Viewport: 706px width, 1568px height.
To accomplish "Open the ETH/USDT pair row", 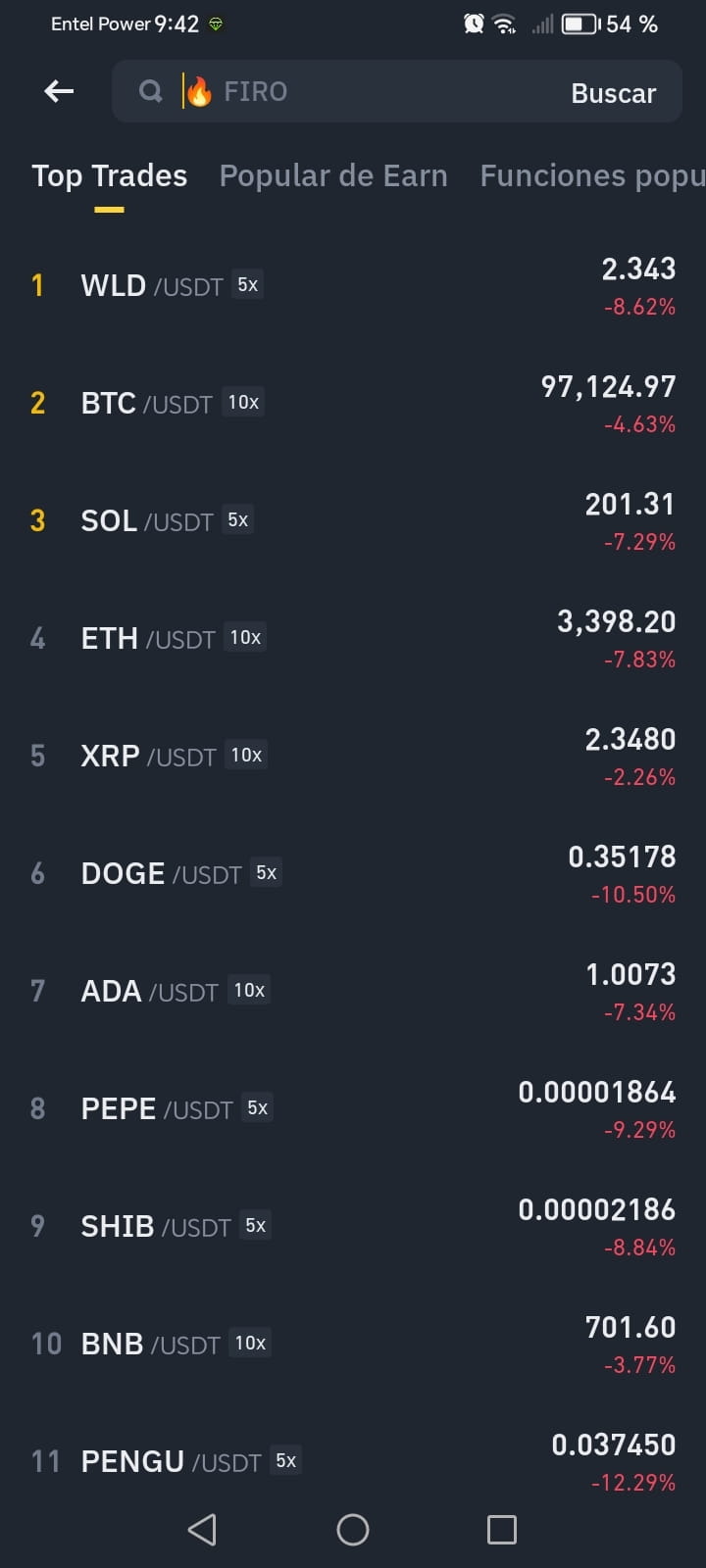I will click(353, 638).
